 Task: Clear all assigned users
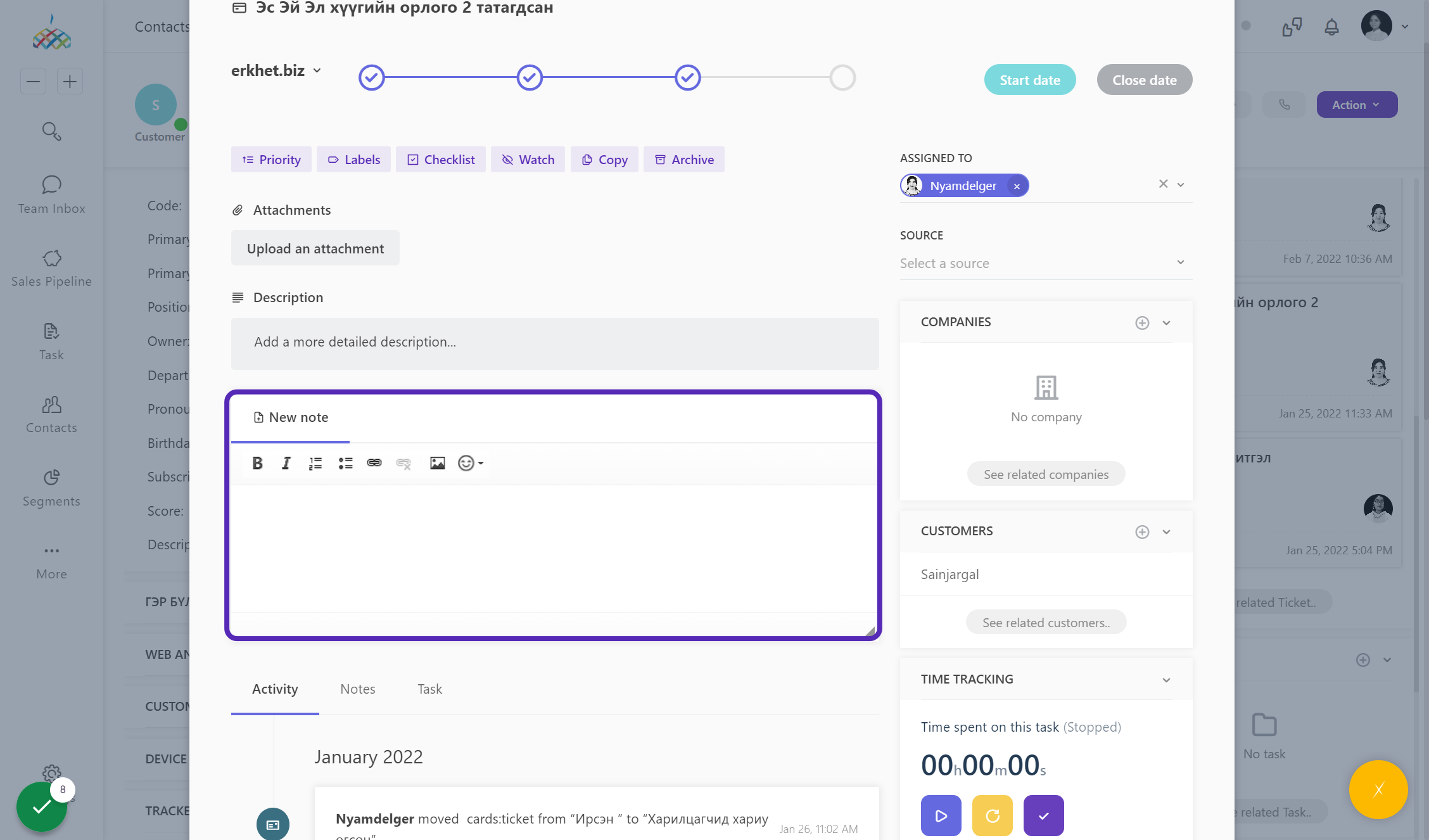[1163, 184]
